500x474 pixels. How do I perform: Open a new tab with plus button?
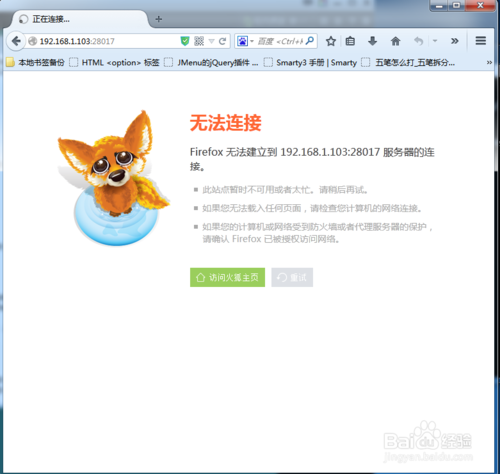pos(159,19)
